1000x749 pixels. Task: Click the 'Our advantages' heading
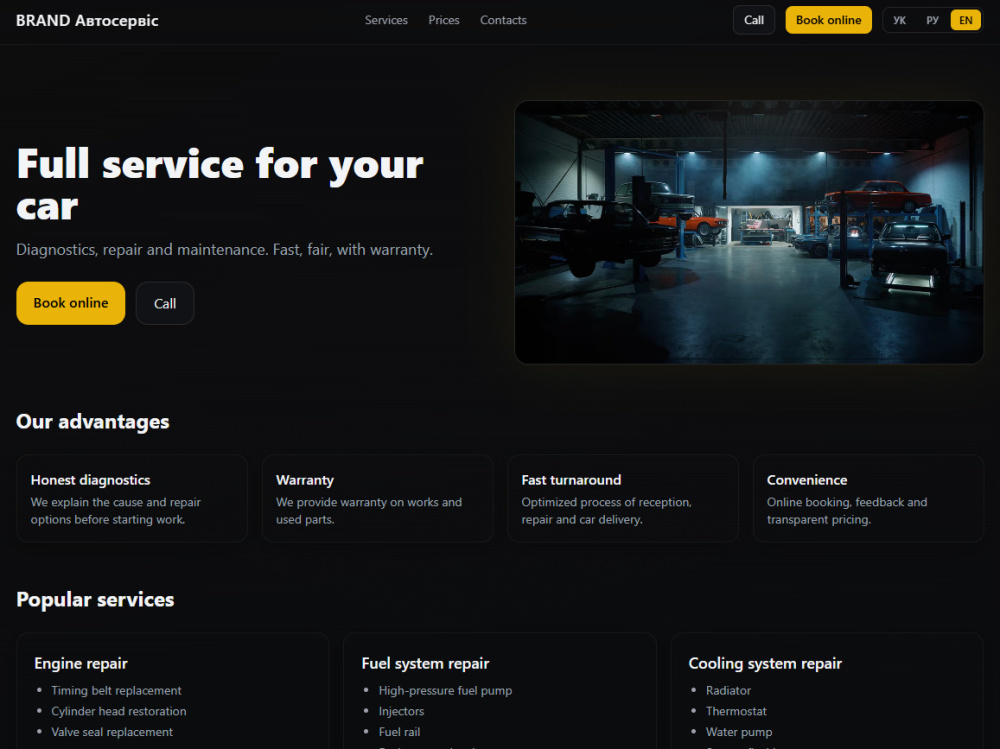point(92,422)
